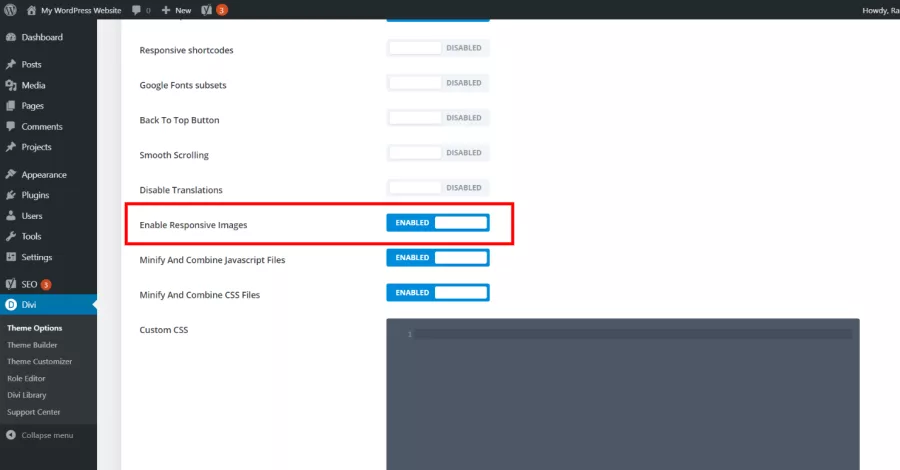Screen dimensions: 900x470
Task: Open the Pages menu item
Action: click(48, 106)
